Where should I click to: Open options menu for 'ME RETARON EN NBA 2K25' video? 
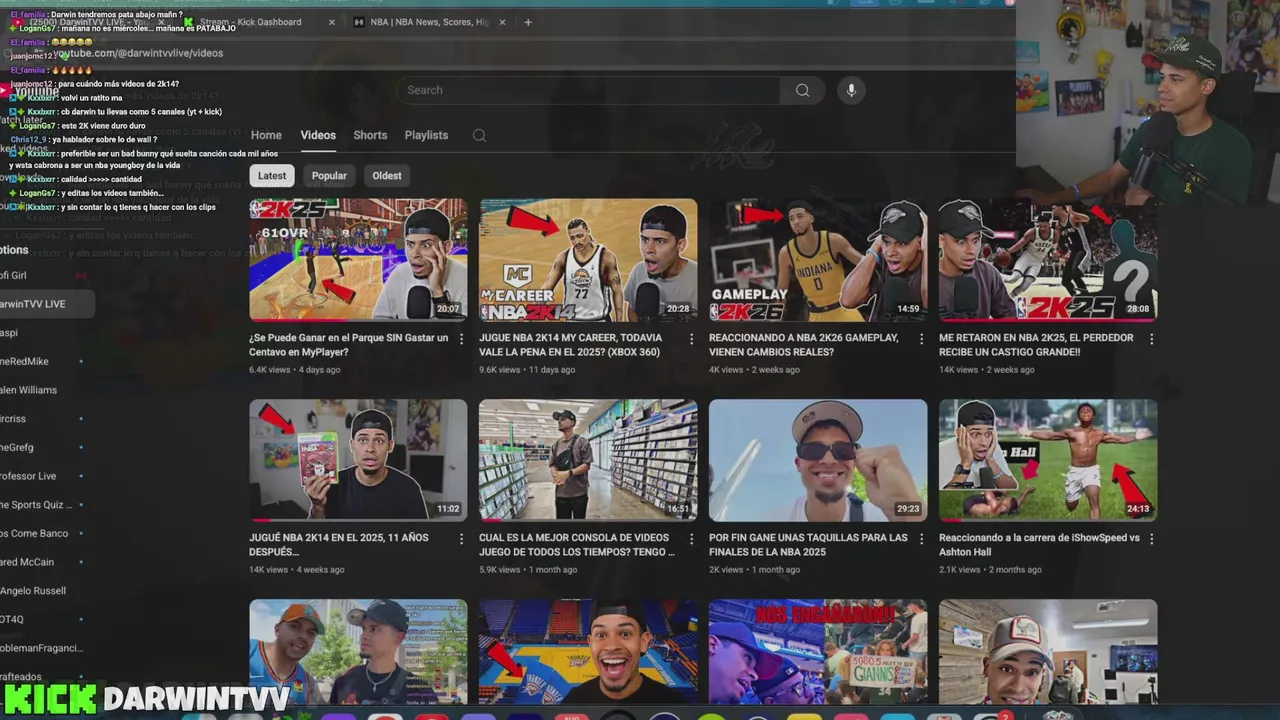coord(1151,339)
